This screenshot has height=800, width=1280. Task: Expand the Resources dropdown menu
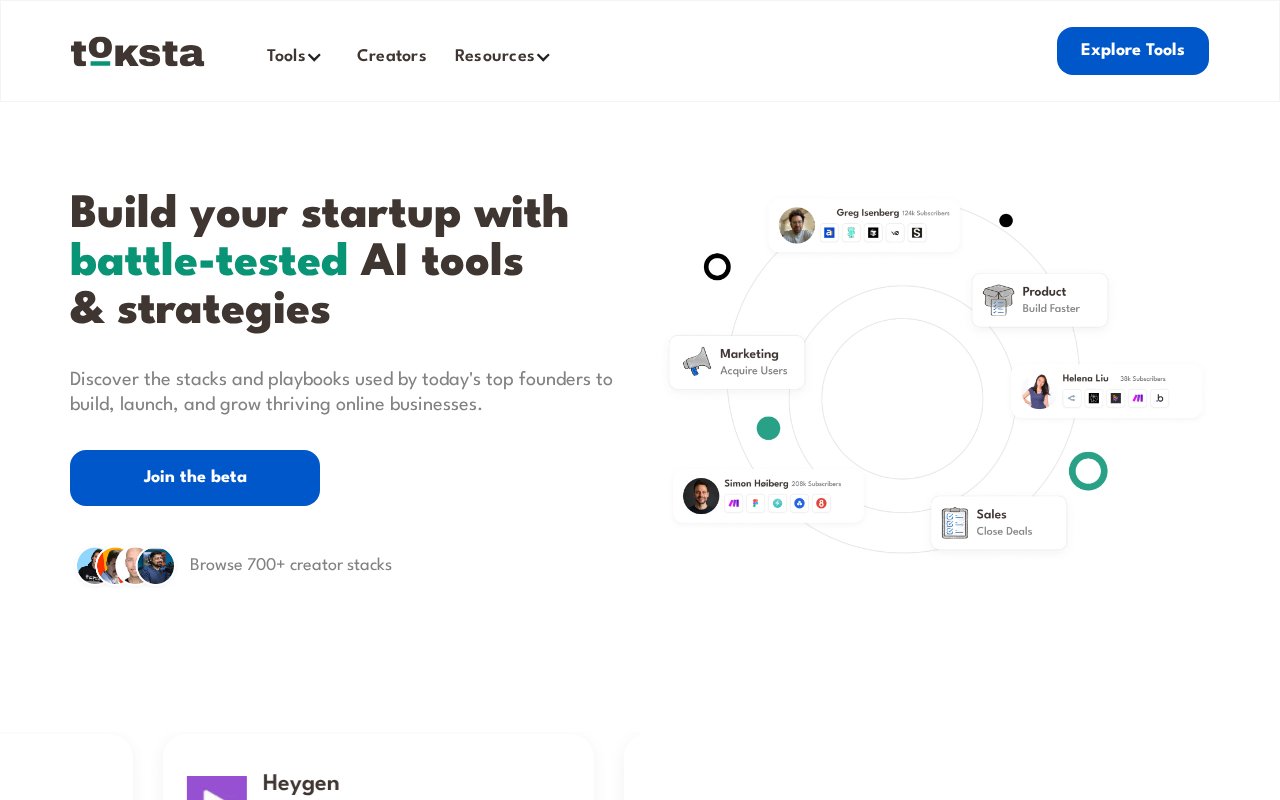tap(502, 56)
